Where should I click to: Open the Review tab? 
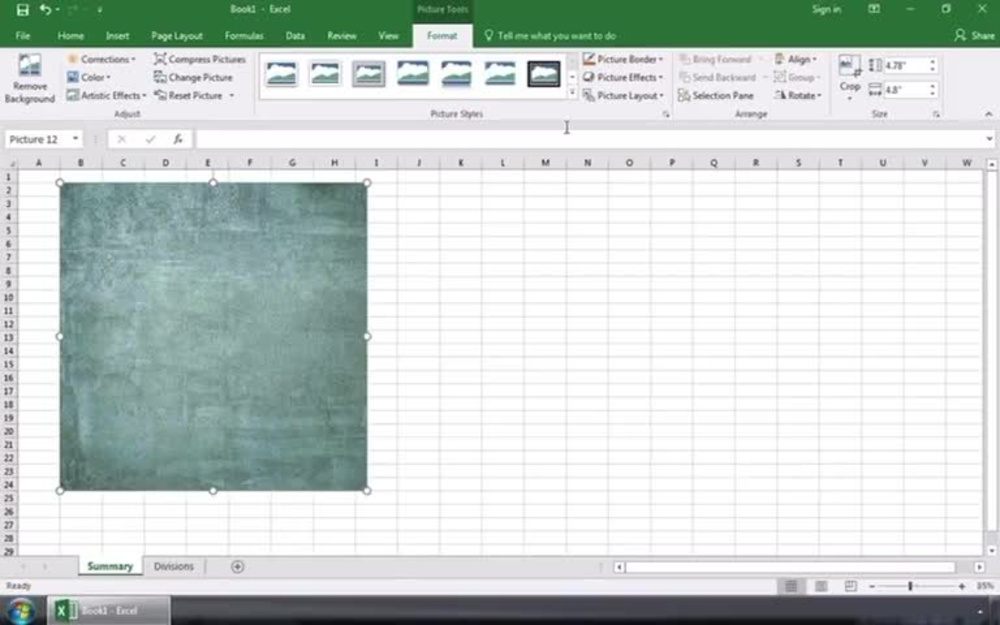click(x=342, y=36)
